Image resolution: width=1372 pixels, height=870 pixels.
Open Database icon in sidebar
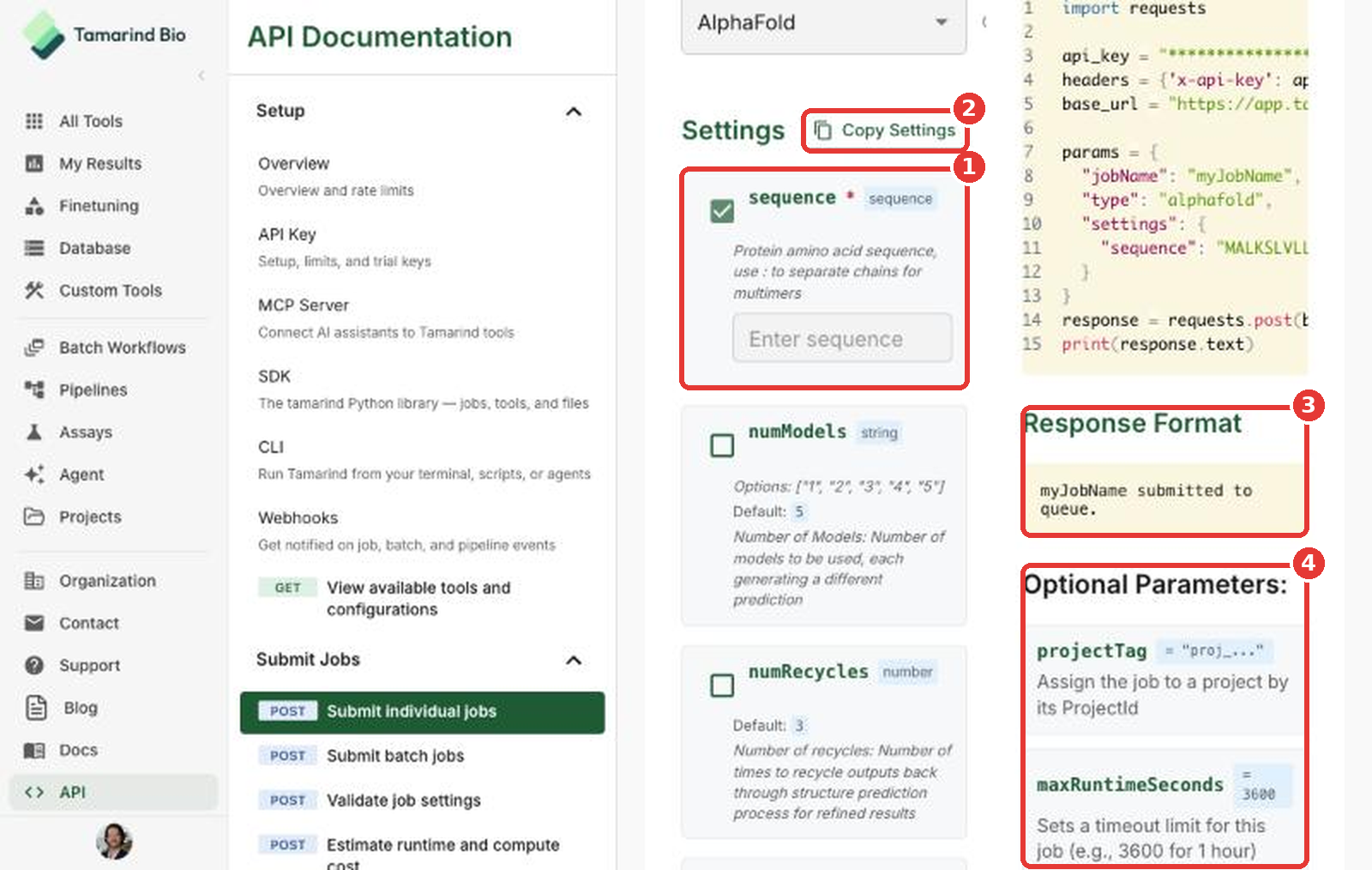[x=34, y=248]
